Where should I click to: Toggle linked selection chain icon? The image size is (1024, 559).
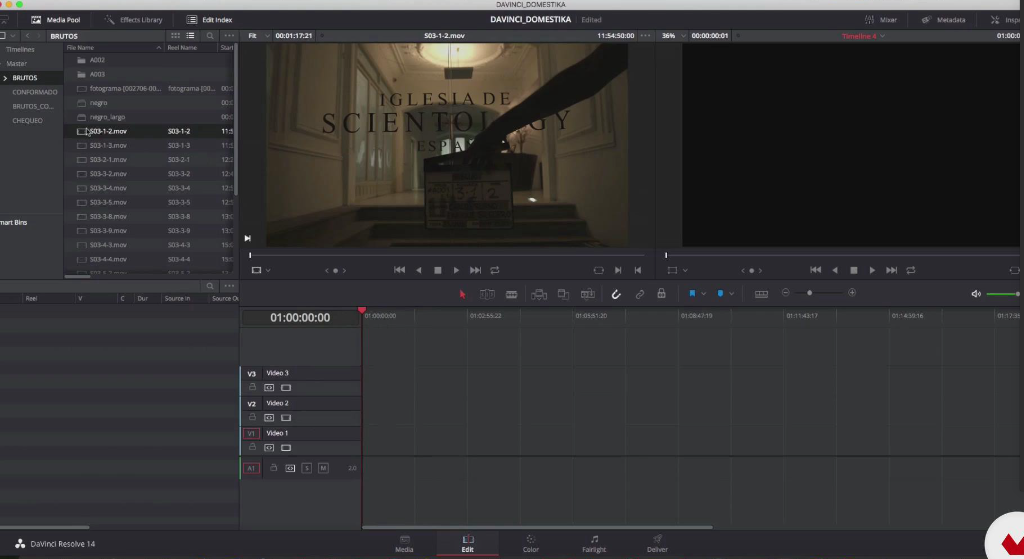640,295
